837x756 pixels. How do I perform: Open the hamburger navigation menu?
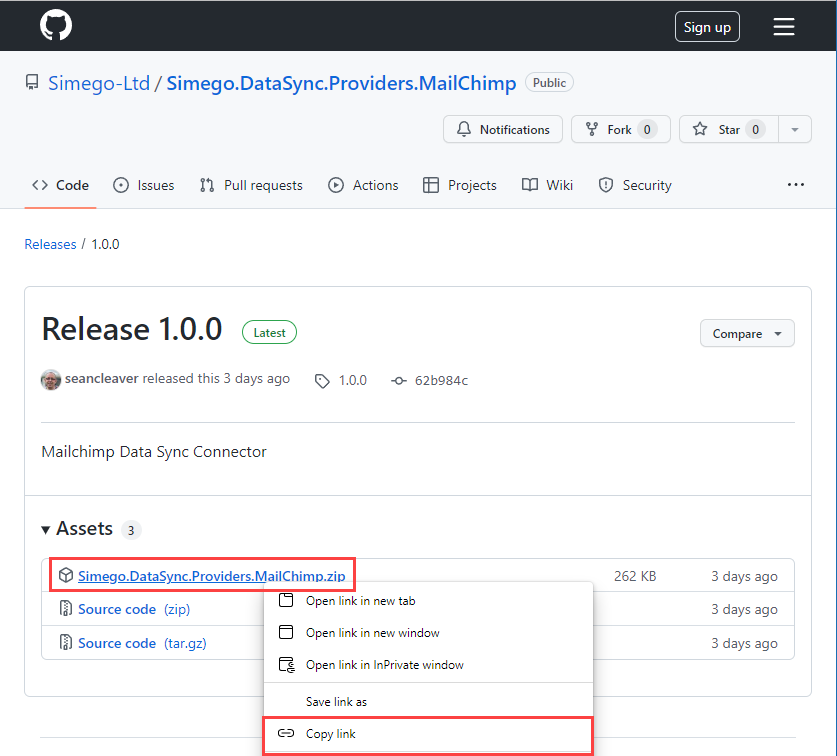tap(784, 26)
